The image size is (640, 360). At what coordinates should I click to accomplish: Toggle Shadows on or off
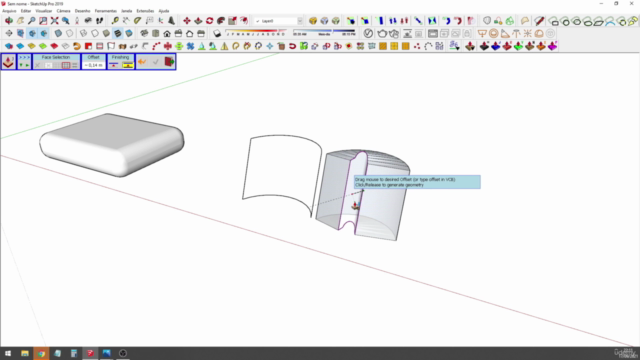tap(217, 33)
